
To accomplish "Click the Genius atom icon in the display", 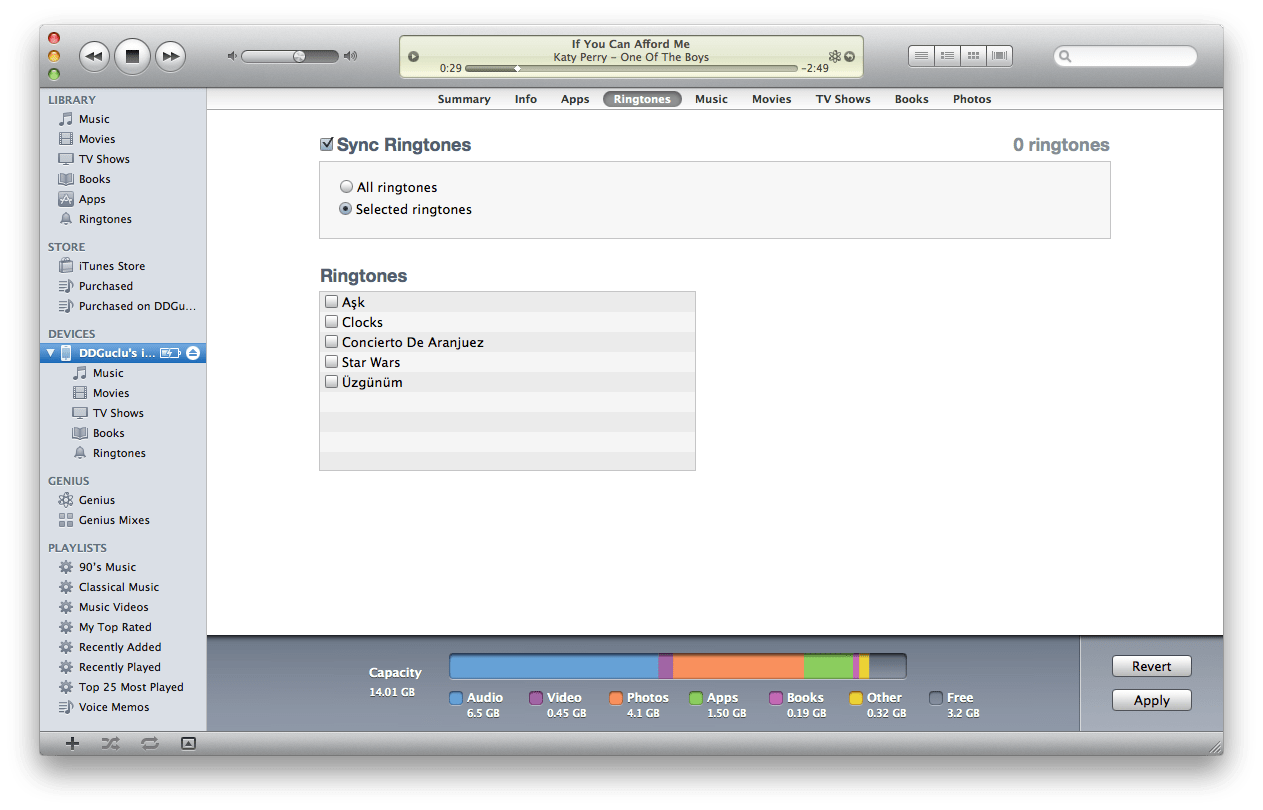I will coord(835,57).
